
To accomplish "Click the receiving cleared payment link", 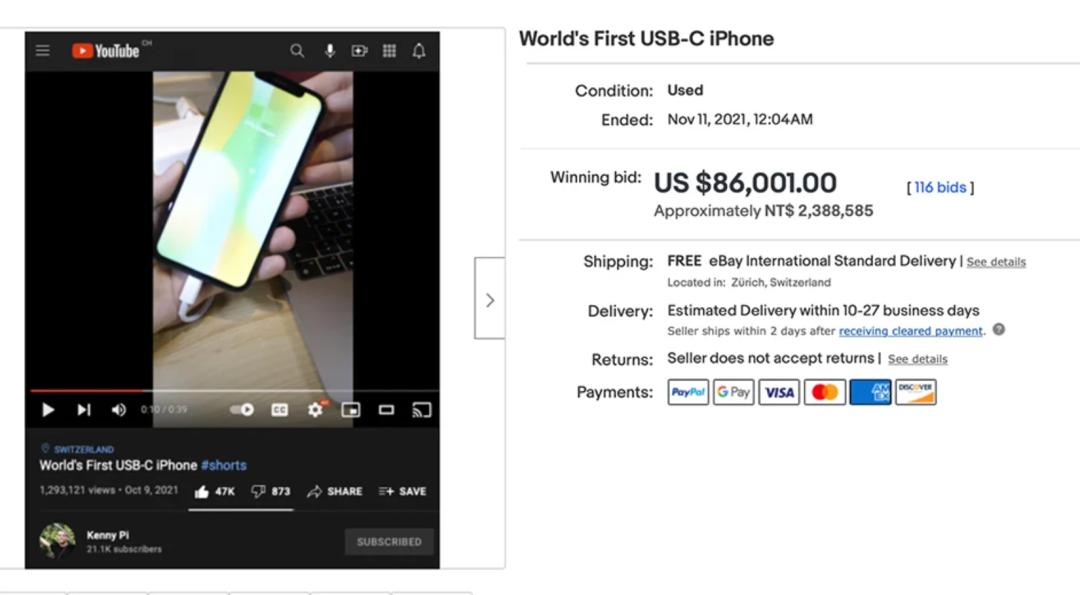I will [x=911, y=331].
